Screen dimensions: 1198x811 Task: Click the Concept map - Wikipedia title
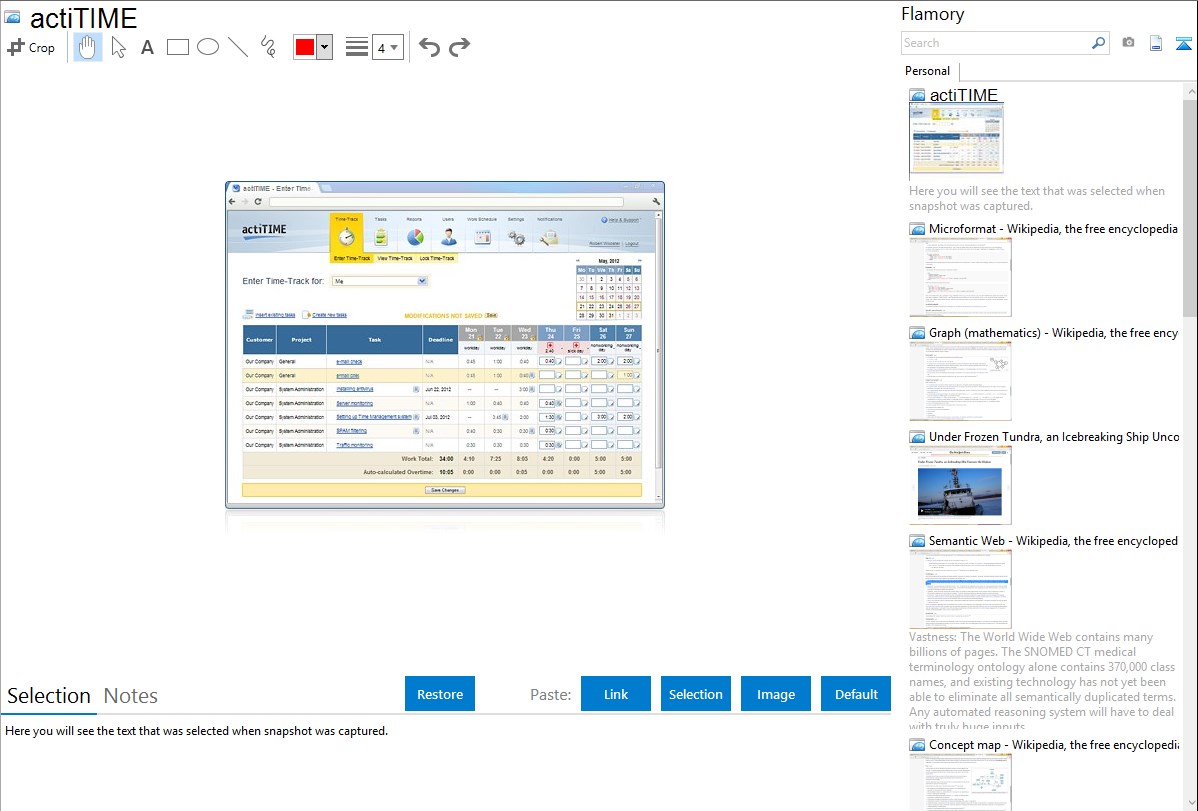coord(1054,744)
